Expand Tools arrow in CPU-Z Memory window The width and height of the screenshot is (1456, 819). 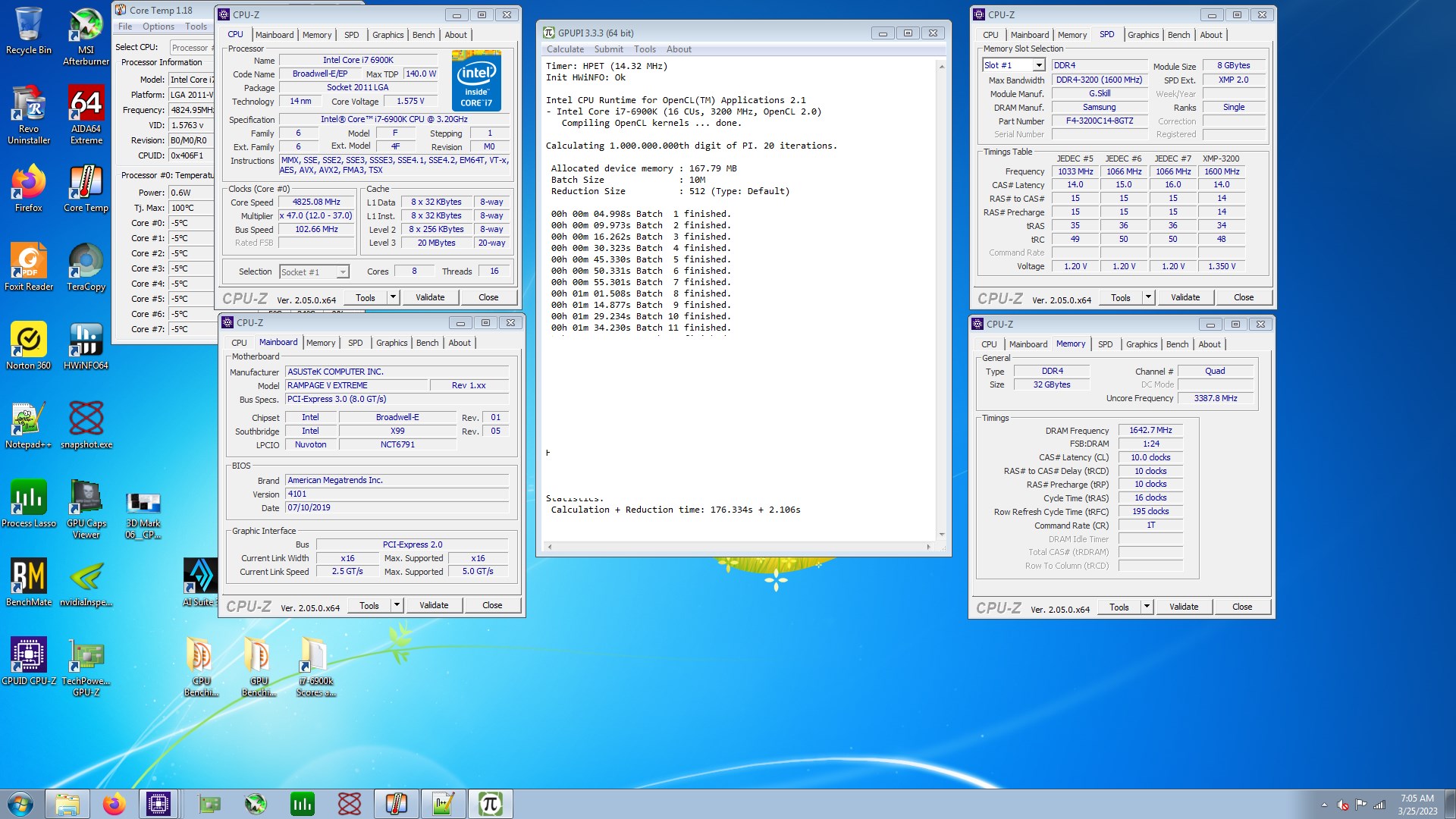[x=1147, y=607]
